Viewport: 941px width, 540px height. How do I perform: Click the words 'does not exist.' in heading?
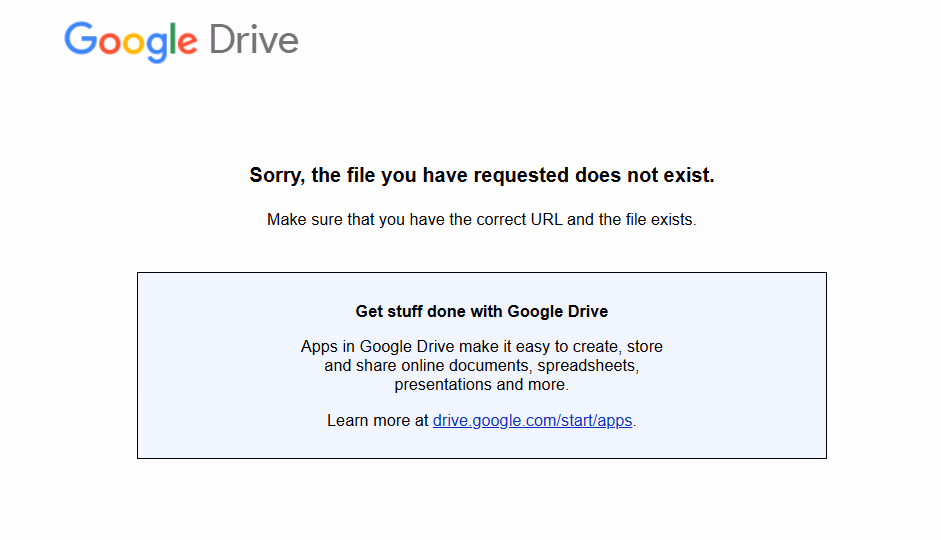point(645,175)
